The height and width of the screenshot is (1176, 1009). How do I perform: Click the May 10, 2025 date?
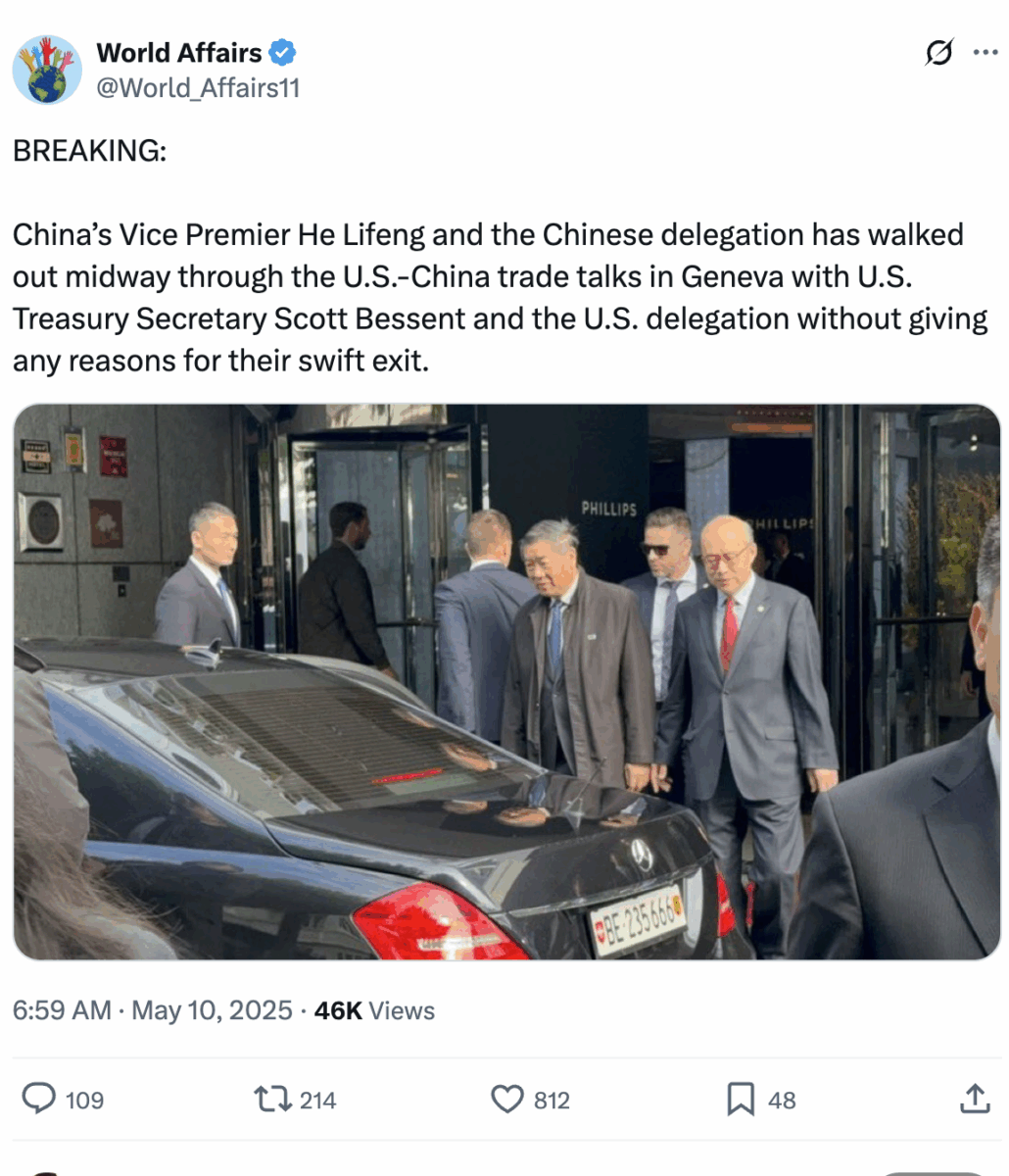pyautogui.click(x=212, y=1010)
